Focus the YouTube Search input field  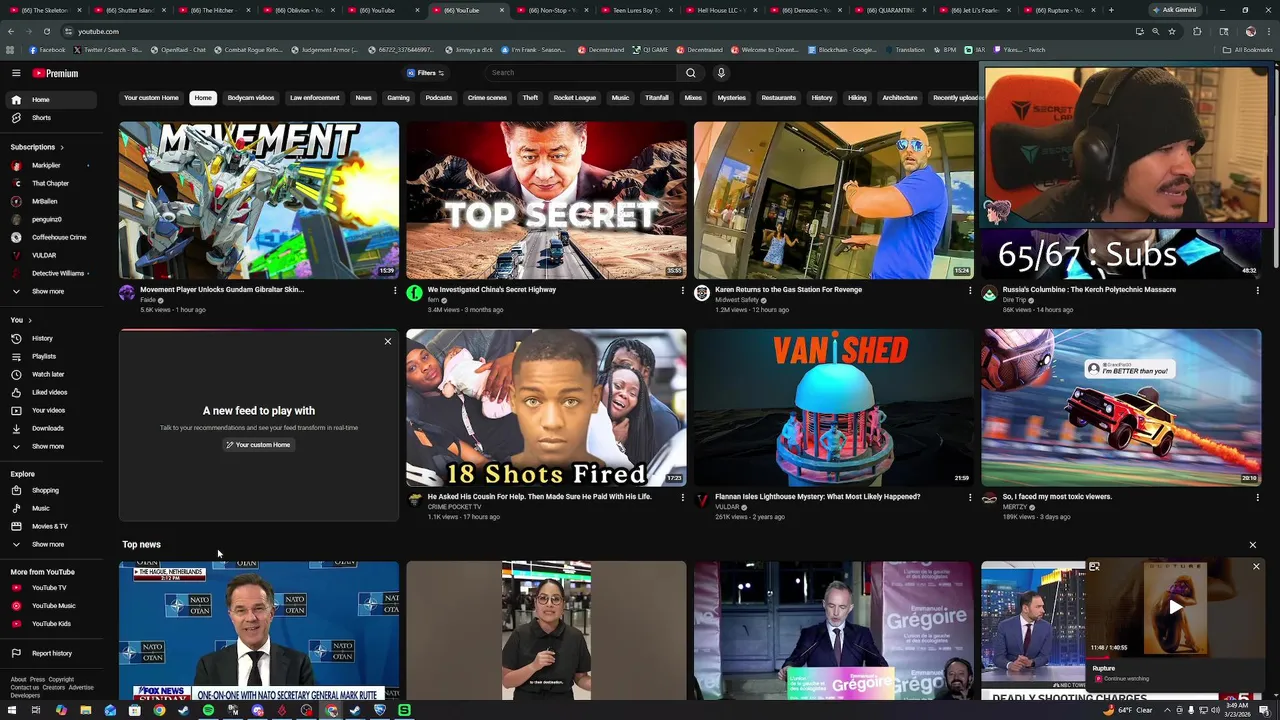pyautogui.click(x=583, y=73)
